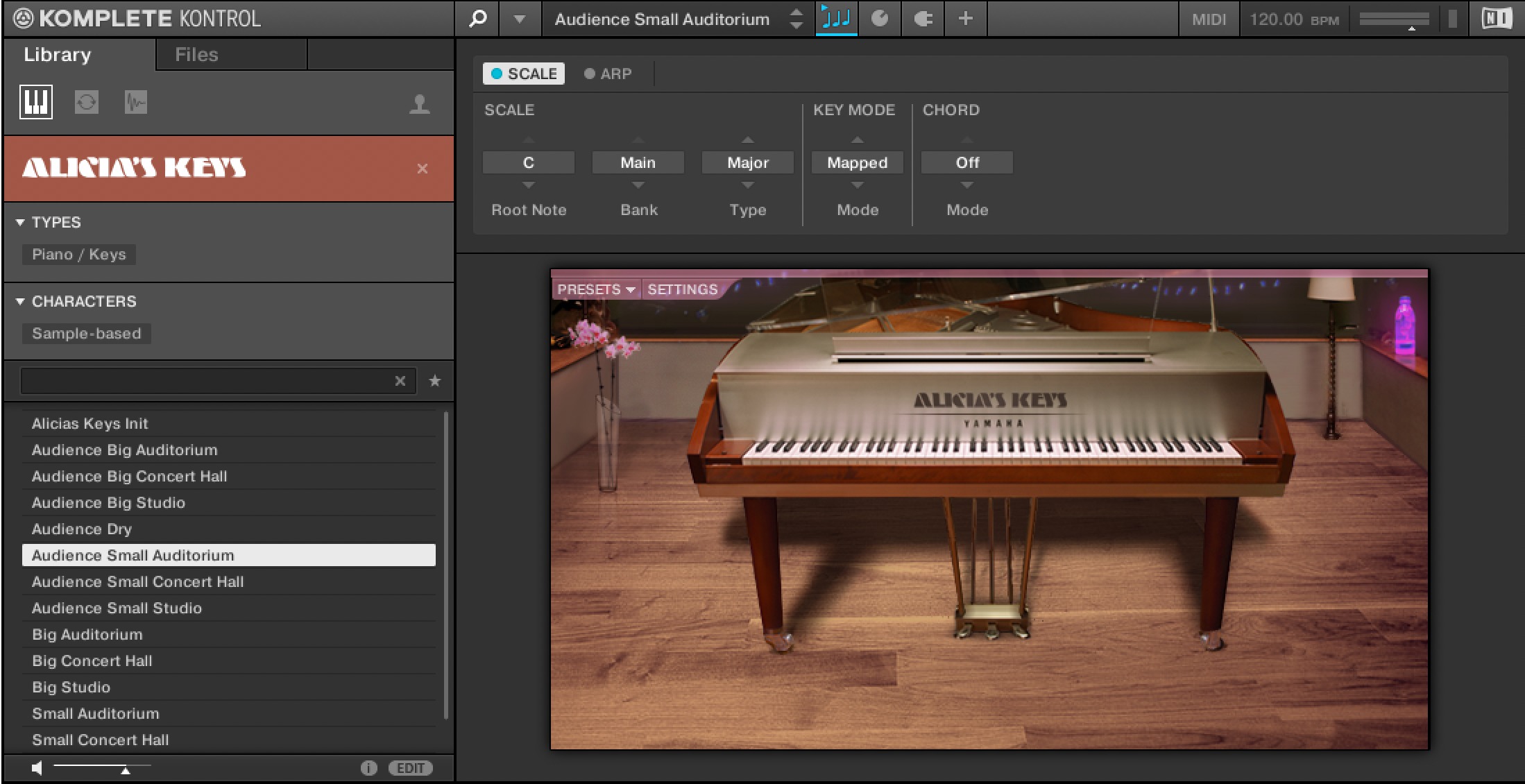Select the One-shots waveform icon
This screenshot has height=784, width=1525.
[x=136, y=103]
